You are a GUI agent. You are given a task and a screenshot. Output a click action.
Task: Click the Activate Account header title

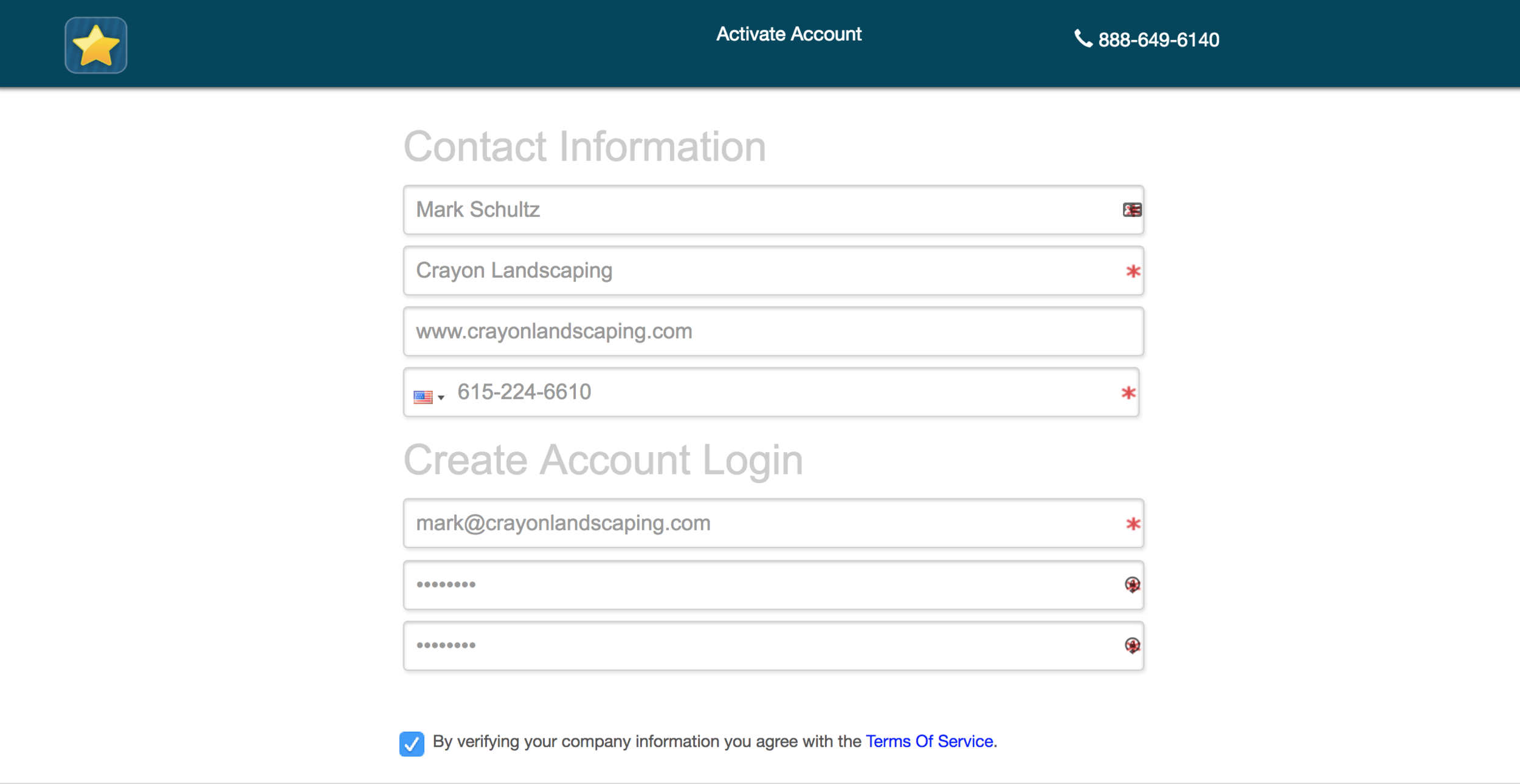coord(789,34)
